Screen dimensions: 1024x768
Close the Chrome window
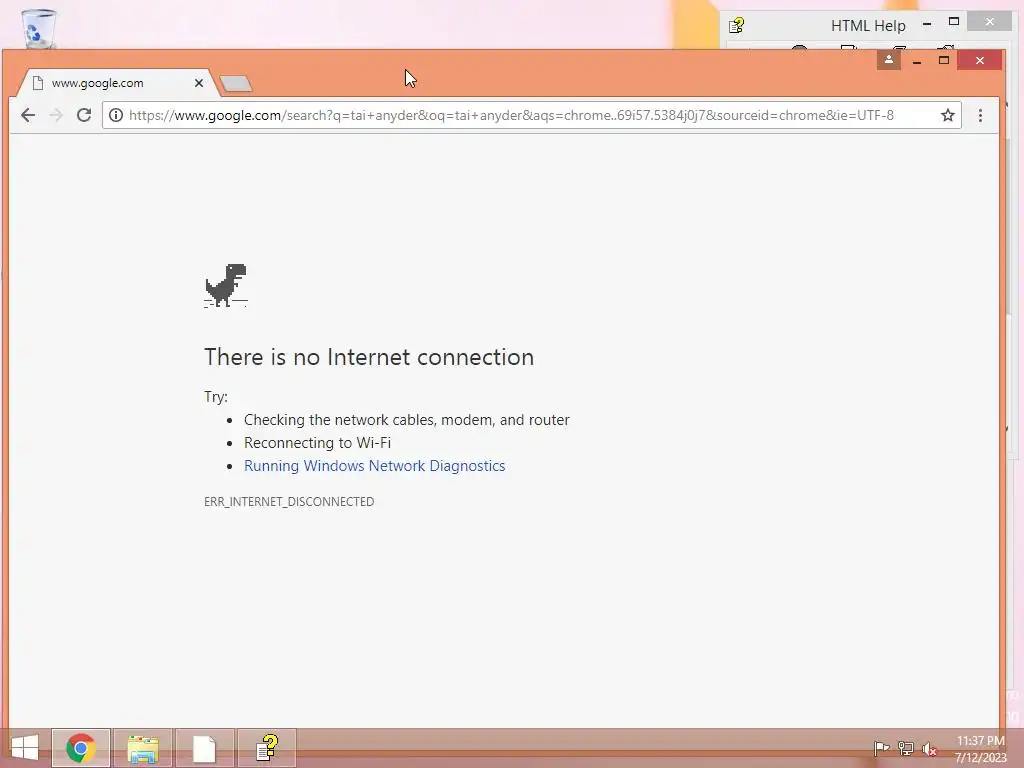point(980,60)
